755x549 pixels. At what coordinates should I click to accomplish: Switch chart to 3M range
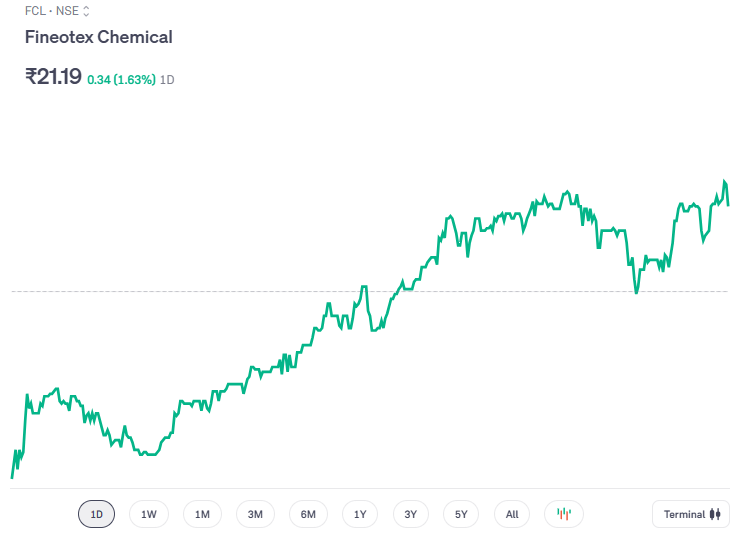point(255,514)
